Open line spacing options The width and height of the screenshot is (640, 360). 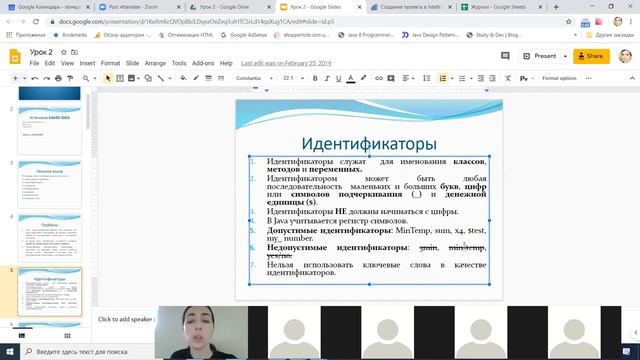pyautogui.click(x=427, y=78)
